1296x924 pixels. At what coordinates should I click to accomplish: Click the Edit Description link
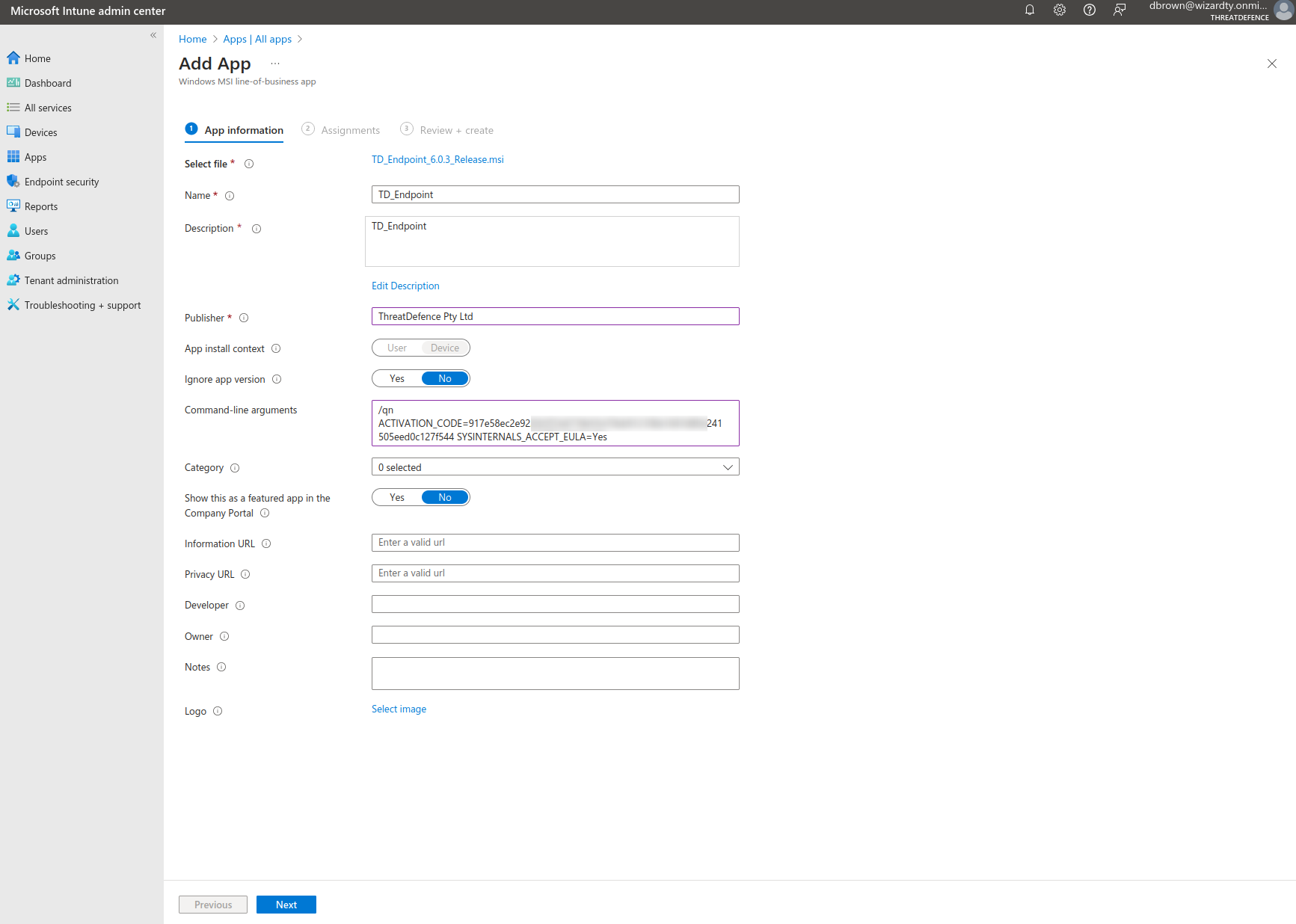point(405,286)
